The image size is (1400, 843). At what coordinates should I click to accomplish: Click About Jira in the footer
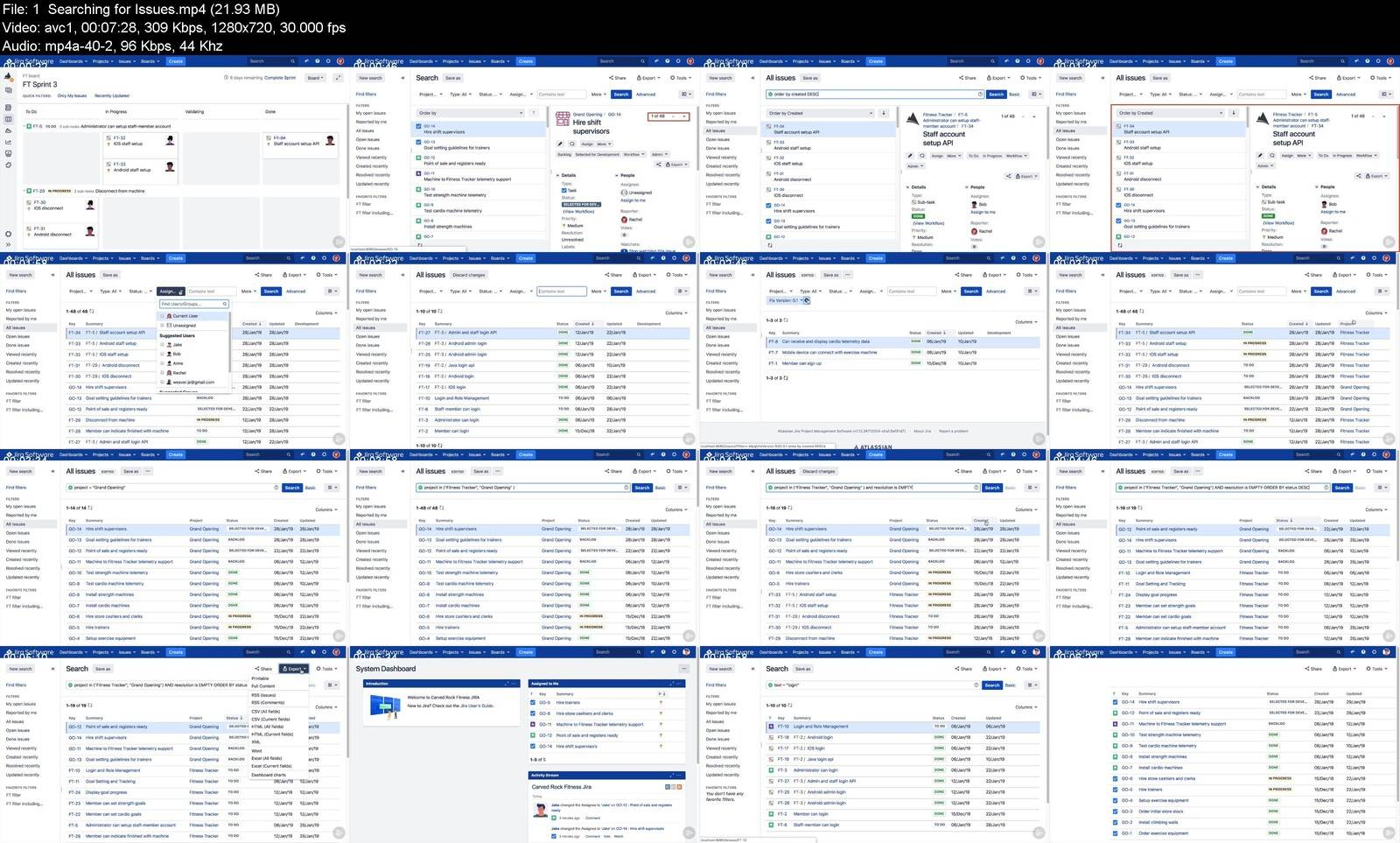(922, 432)
